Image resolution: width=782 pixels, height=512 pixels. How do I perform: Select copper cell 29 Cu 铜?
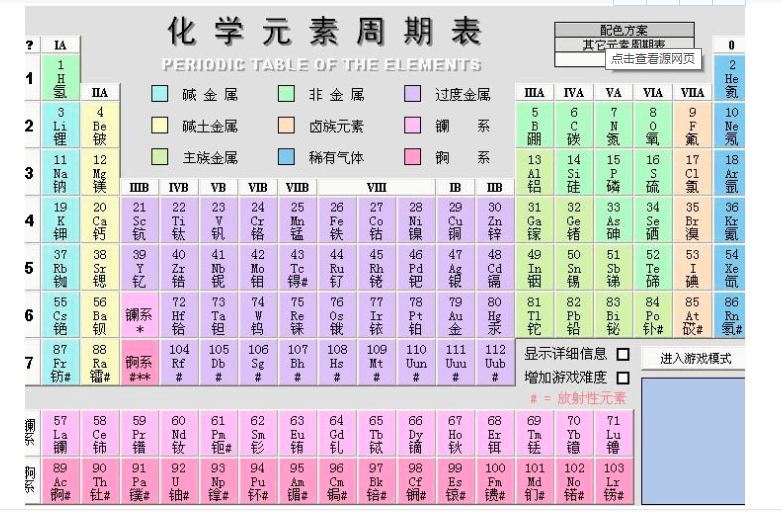coord(455,220)
